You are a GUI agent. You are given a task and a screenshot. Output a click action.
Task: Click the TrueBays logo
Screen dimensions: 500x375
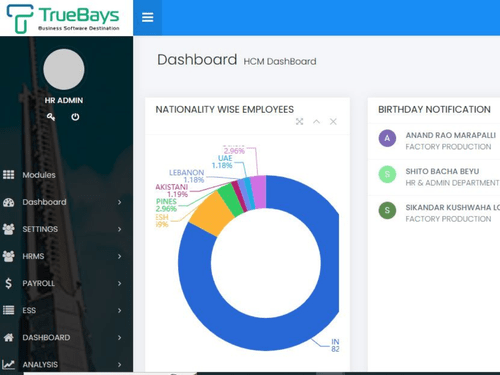[x=63, y=18]
